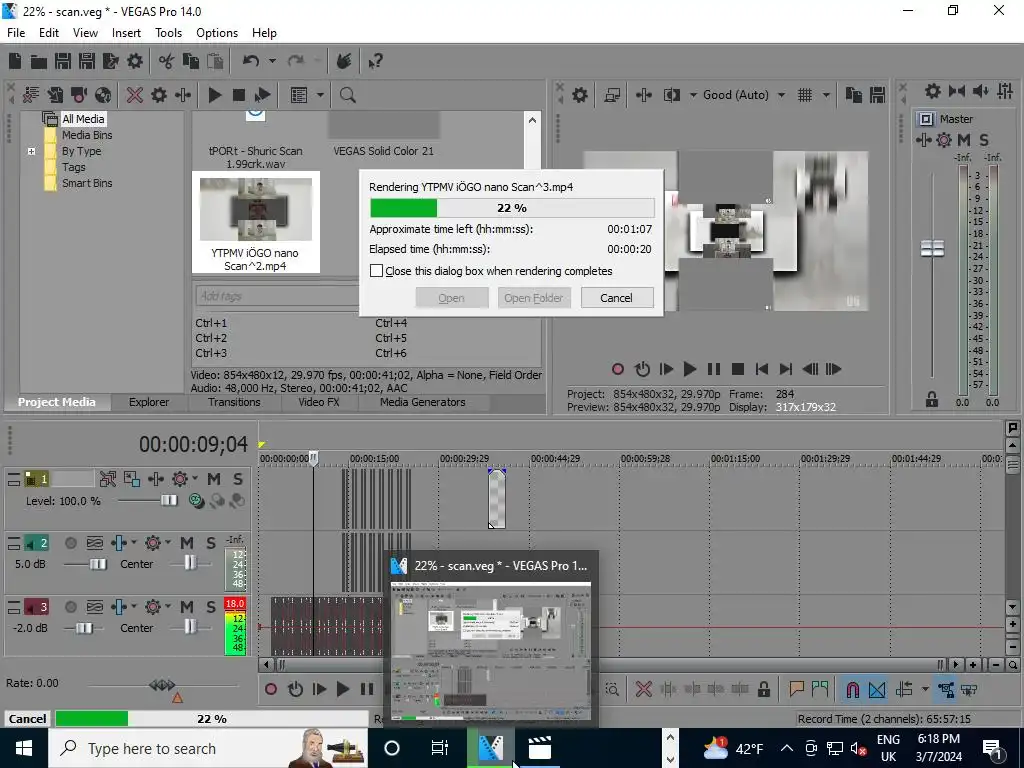Viewport: 1024px width, 768px height.
Task: Pause playback under video preview
Action: [x=714, y=369]
